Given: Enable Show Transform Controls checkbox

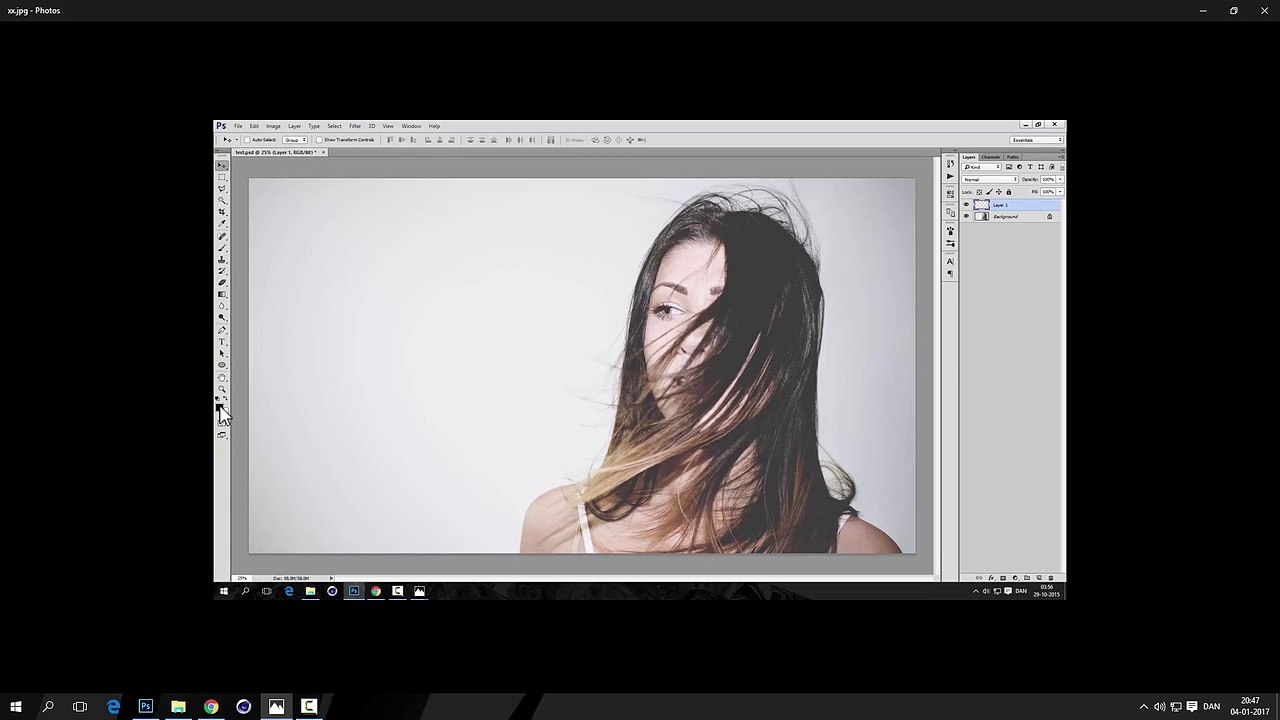Looking at the screenshot, I should (x=319, y=140).
